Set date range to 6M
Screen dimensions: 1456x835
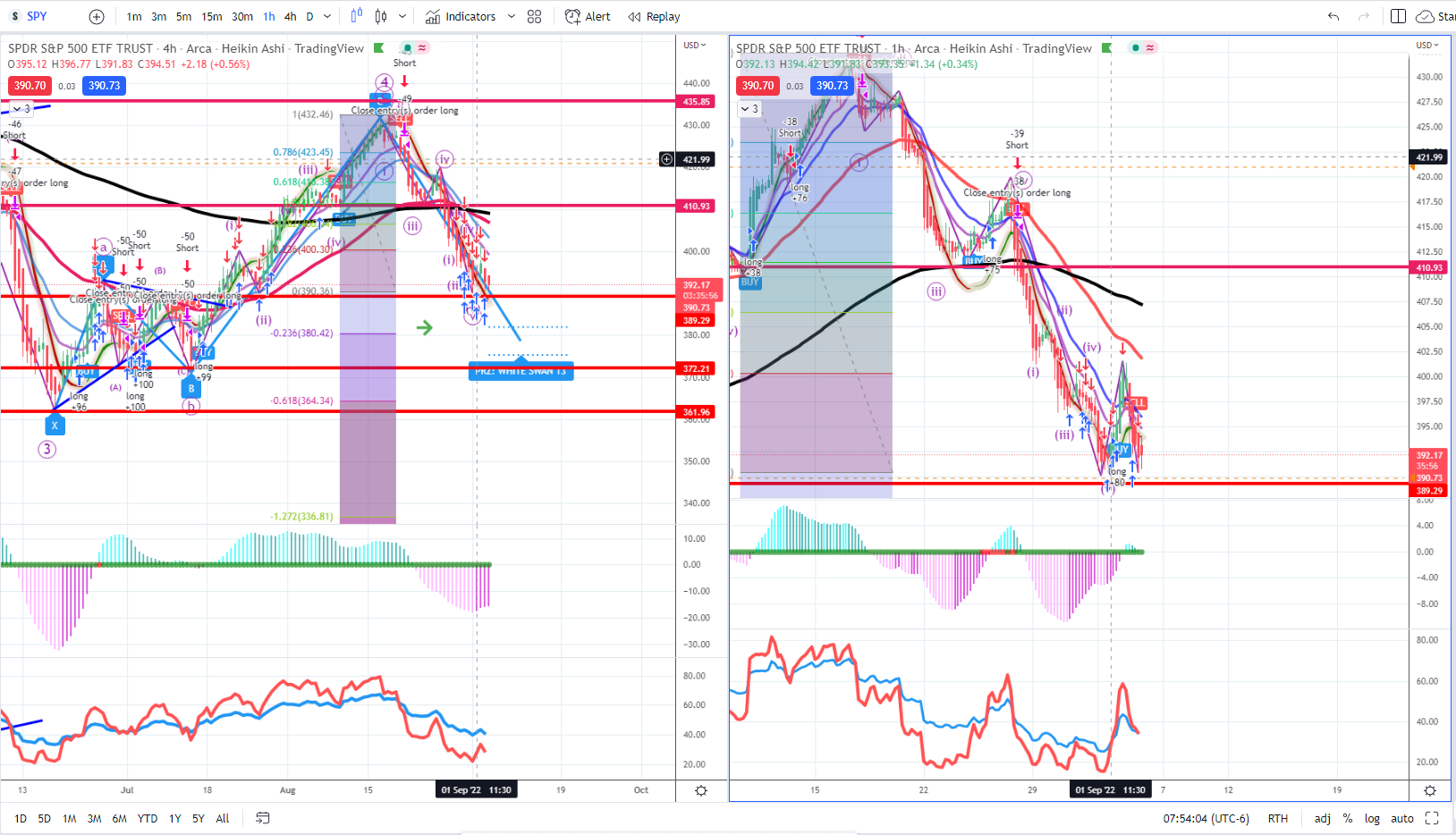point(119,818)
